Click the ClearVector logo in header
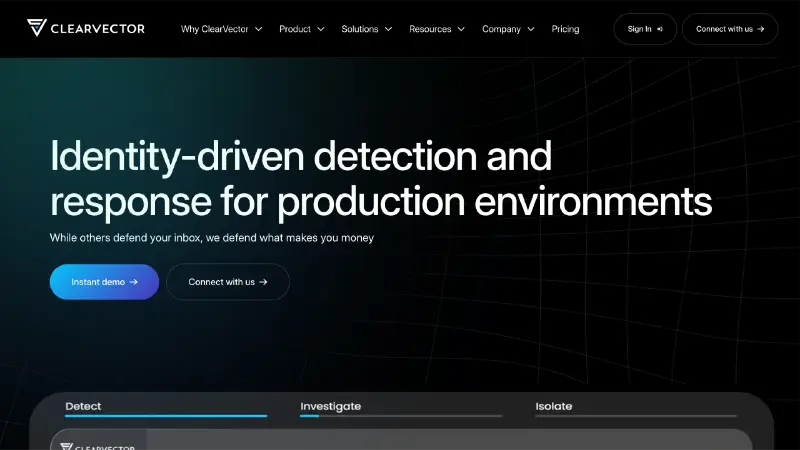 pos(86,28)
